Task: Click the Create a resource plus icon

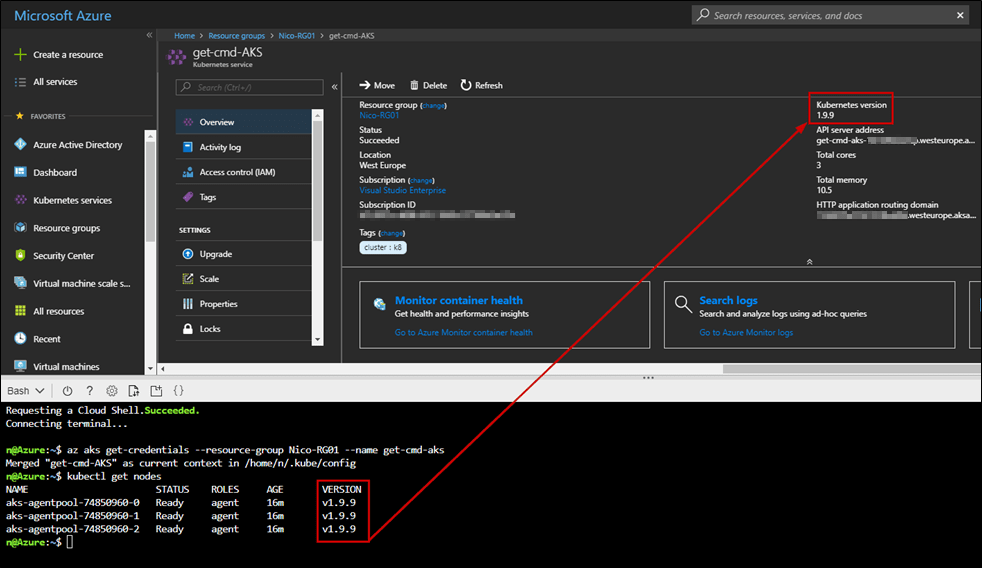Action: 20,54
